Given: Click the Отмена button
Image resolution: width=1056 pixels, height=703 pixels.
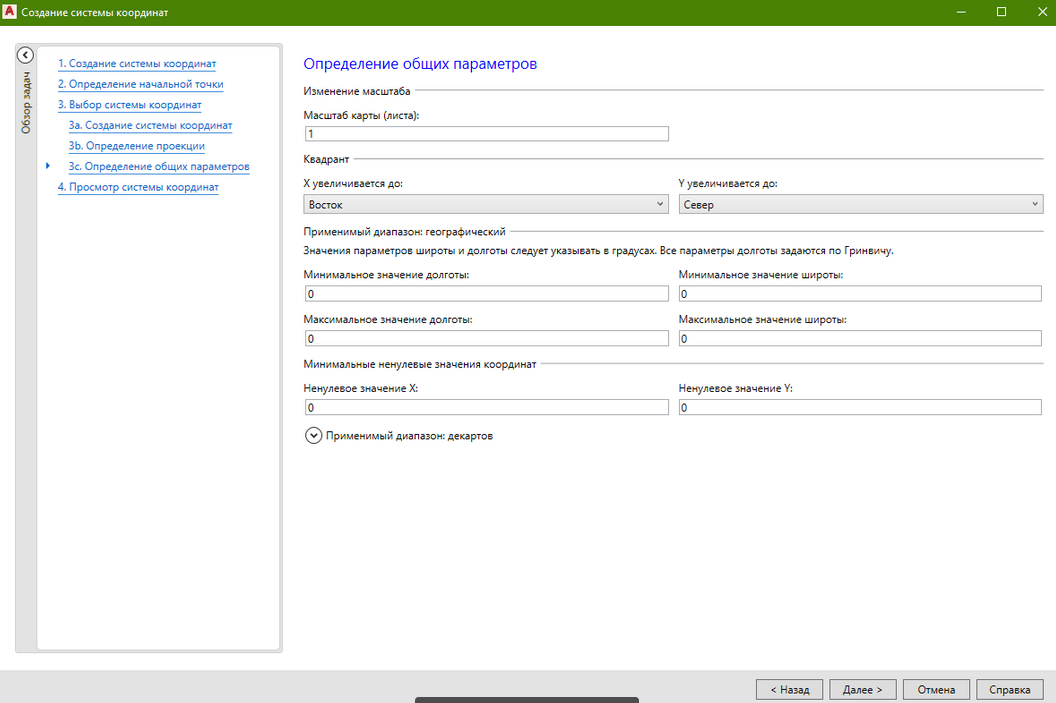Looking at the screenshot, I should point(936,689).
